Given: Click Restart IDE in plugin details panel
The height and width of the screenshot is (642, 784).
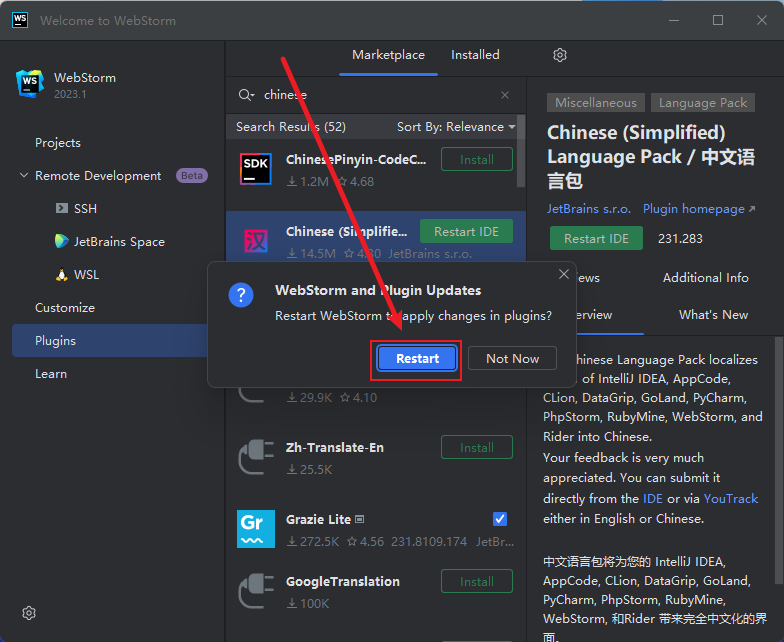Looking at the screenshot, I should pos(596,238).
